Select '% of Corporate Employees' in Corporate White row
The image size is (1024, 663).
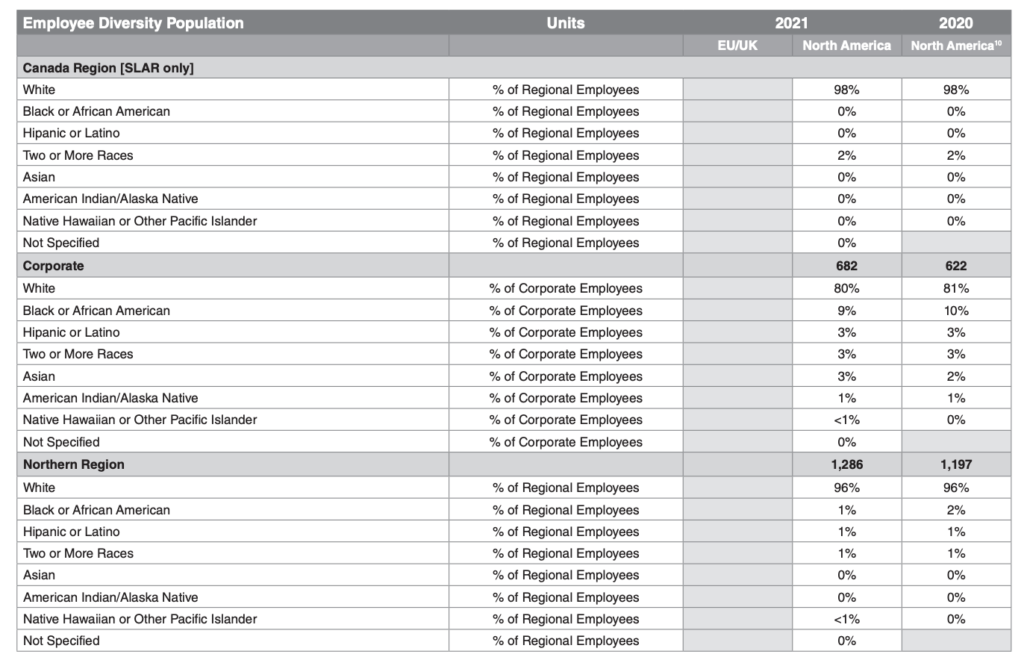click(x=566, y=289)
